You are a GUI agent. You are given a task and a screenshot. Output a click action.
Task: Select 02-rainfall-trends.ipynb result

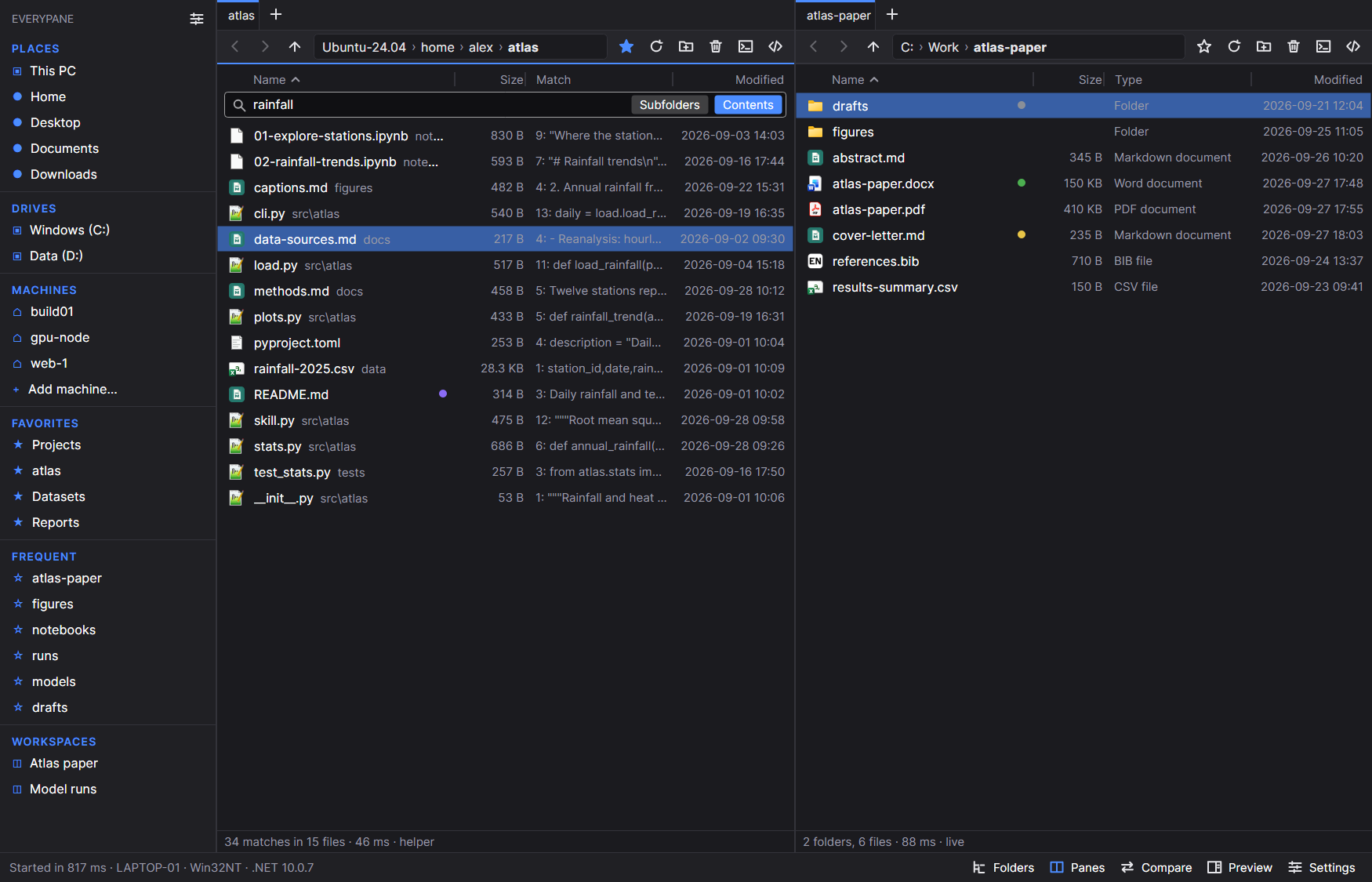[x=506, y=162]
